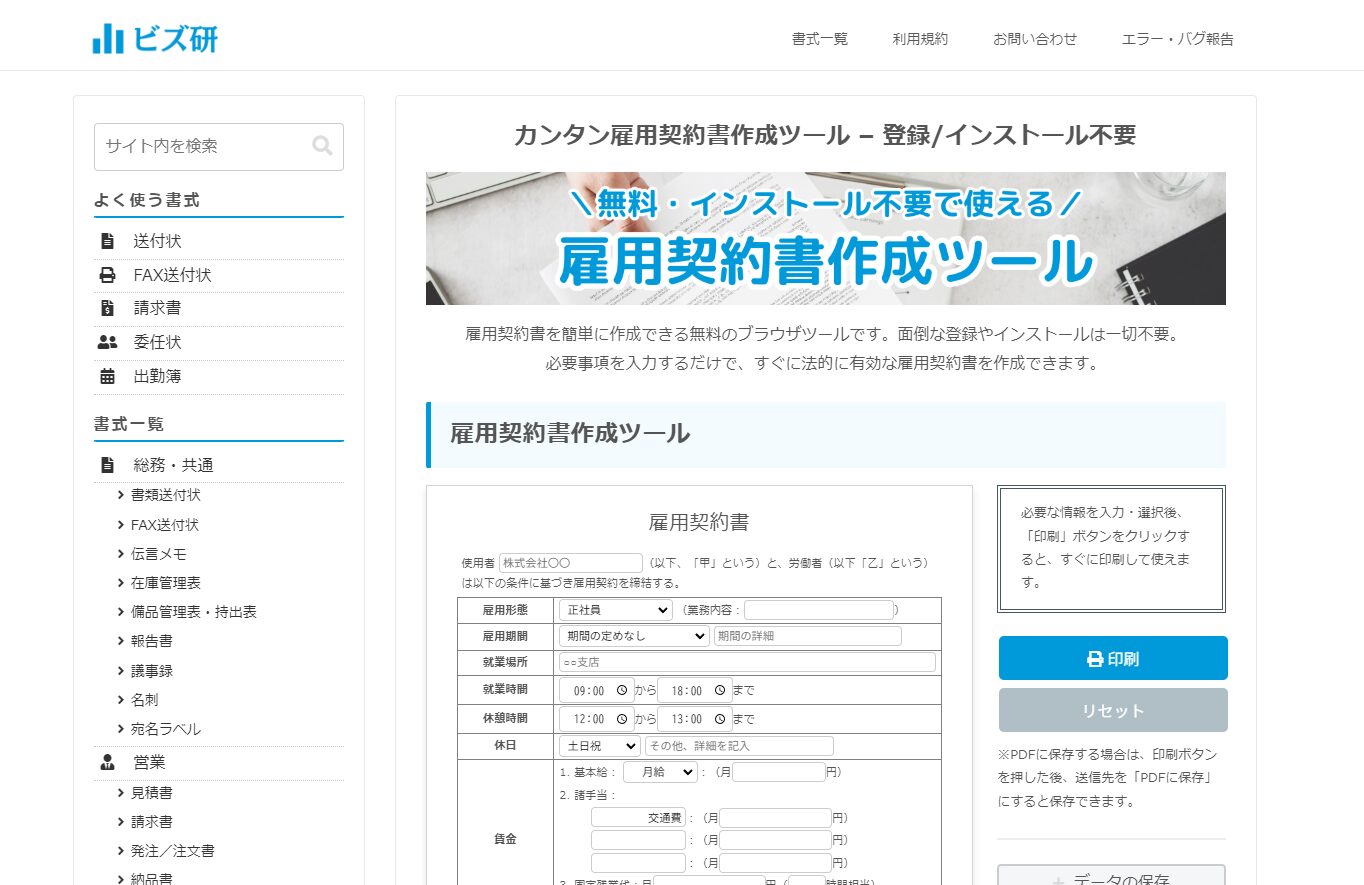Click the calendar icon beside 出勤簿
1364x885 pixels.
107,376
